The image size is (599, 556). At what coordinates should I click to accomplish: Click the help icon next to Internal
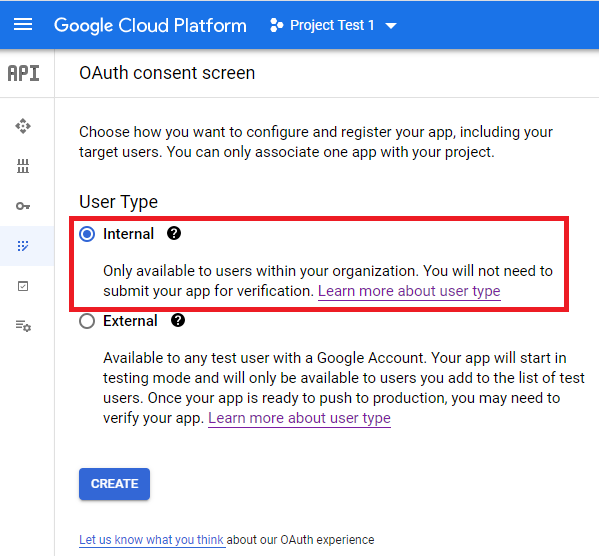point(174,233)
